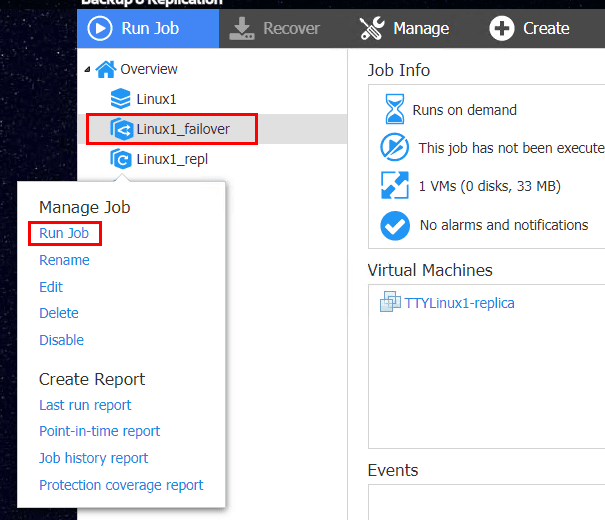
Task: Click the blue checkmark alarms icon
Action: click(x=395, y=225)
